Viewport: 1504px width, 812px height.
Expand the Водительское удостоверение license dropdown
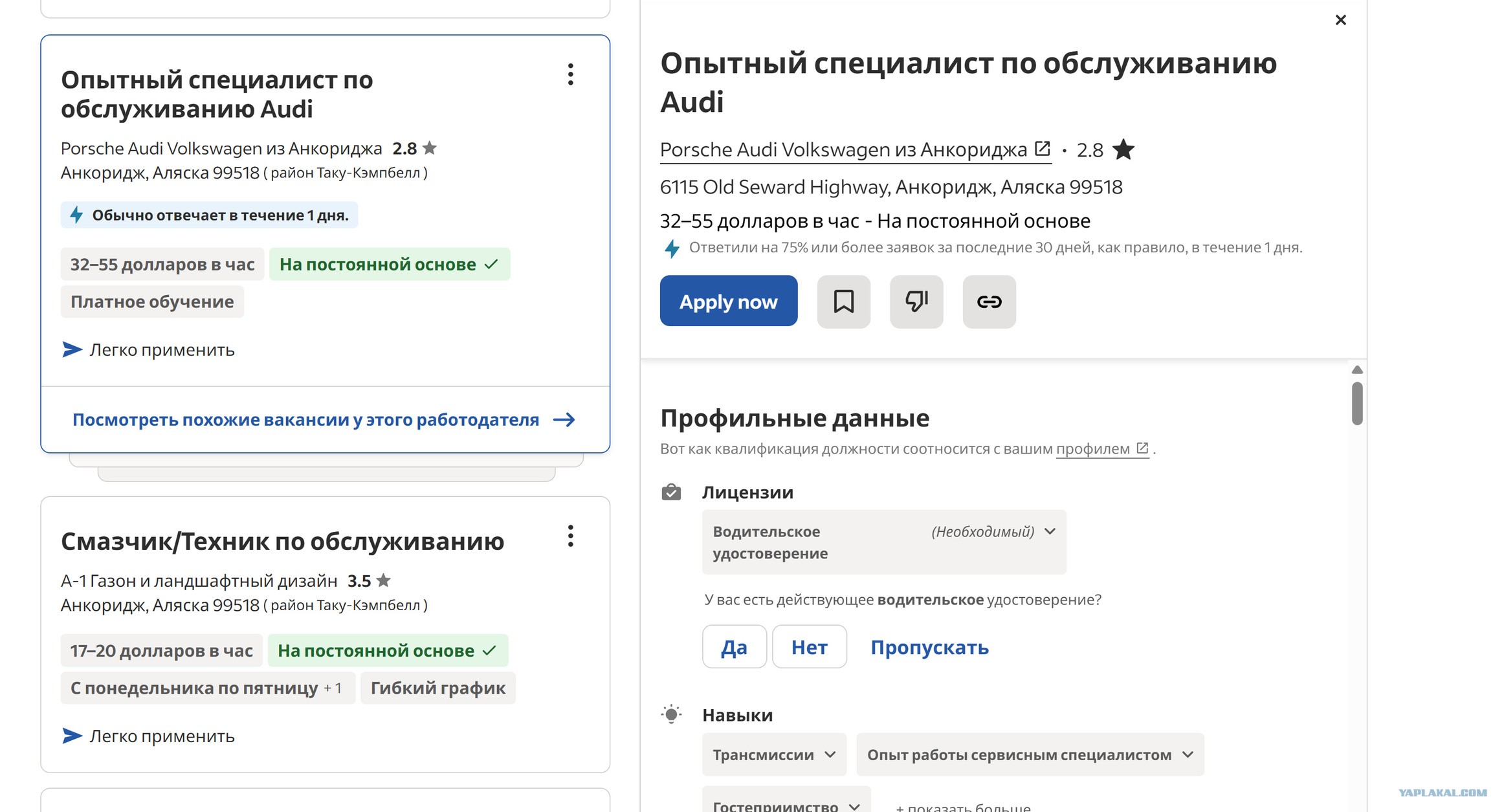coord(884,542)
